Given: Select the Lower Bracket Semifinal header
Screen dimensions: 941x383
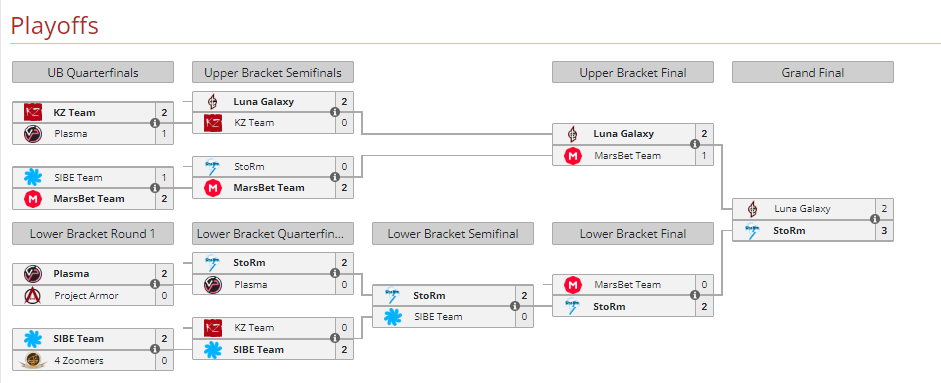Looking at the screenshot, I should point(452,234).
